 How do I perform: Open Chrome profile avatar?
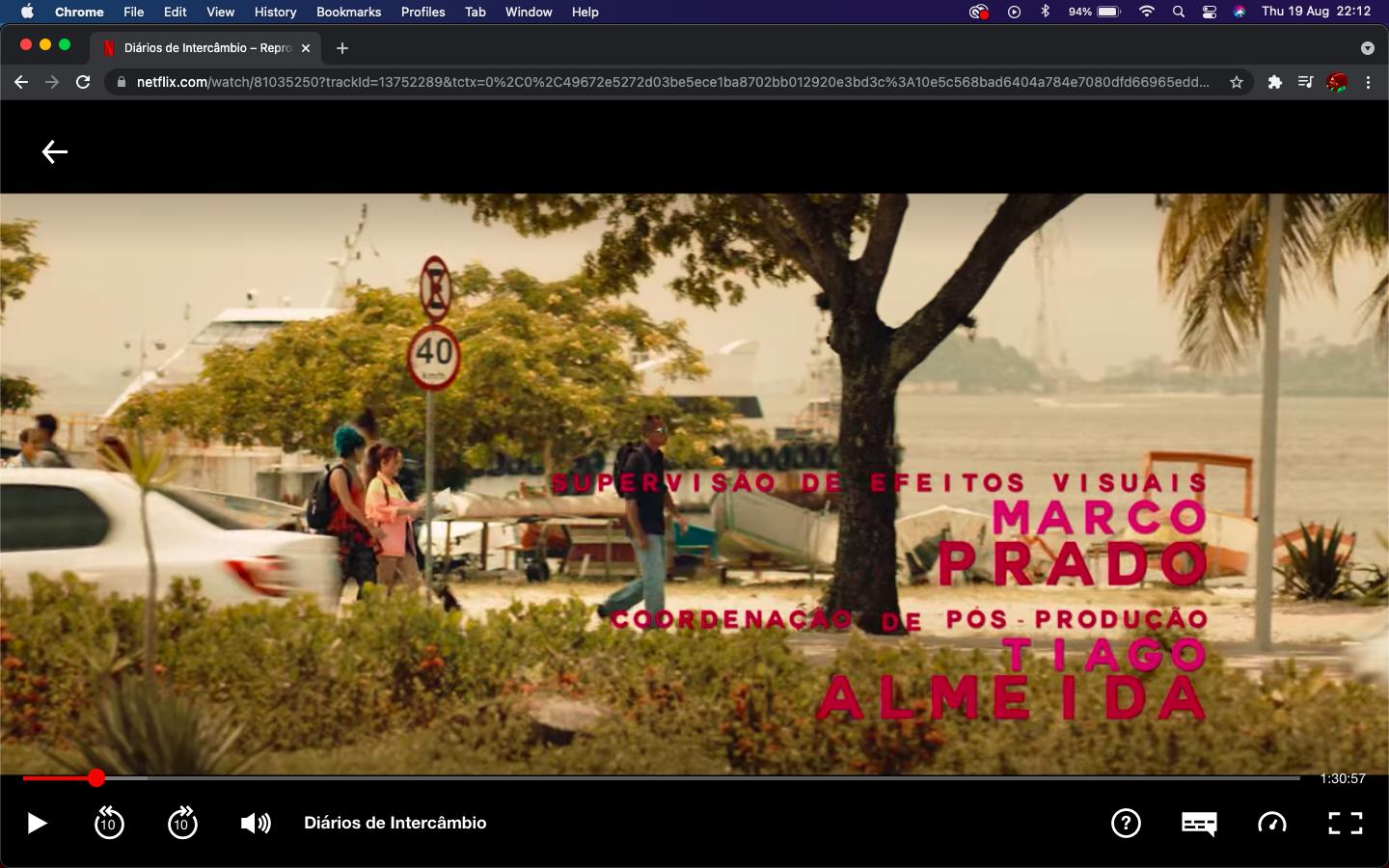1337,82
